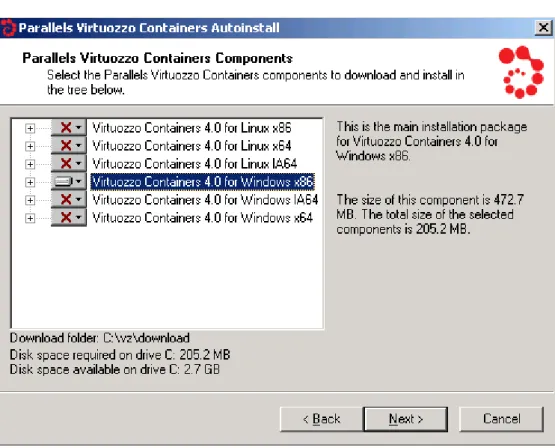Click the component size 472.7 MB description
This screenshot has width=555, height=448.
430,214
